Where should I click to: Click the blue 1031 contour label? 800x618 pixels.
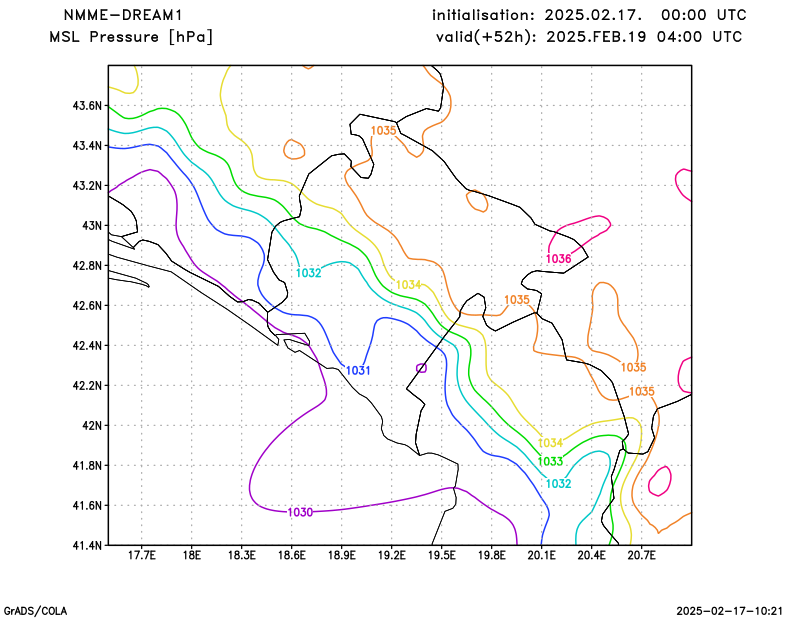[x=358, y=371]
